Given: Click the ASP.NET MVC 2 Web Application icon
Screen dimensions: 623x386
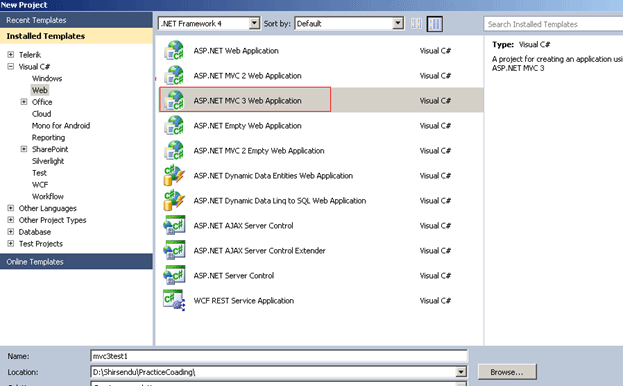Looking at the screenshot, I should coord(174,76).
